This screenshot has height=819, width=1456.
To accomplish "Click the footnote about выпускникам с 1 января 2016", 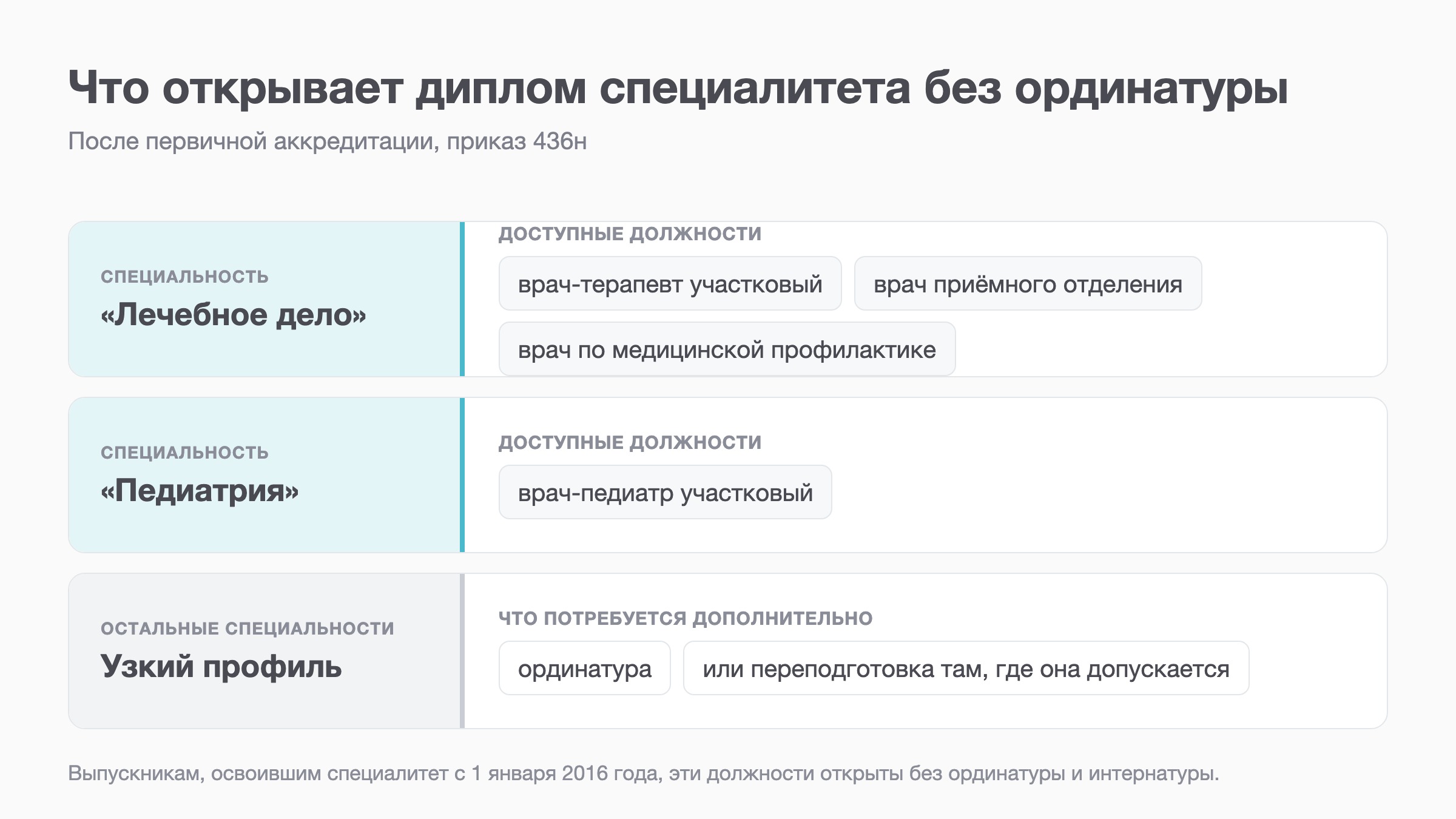I will click(x=644, y=773).
